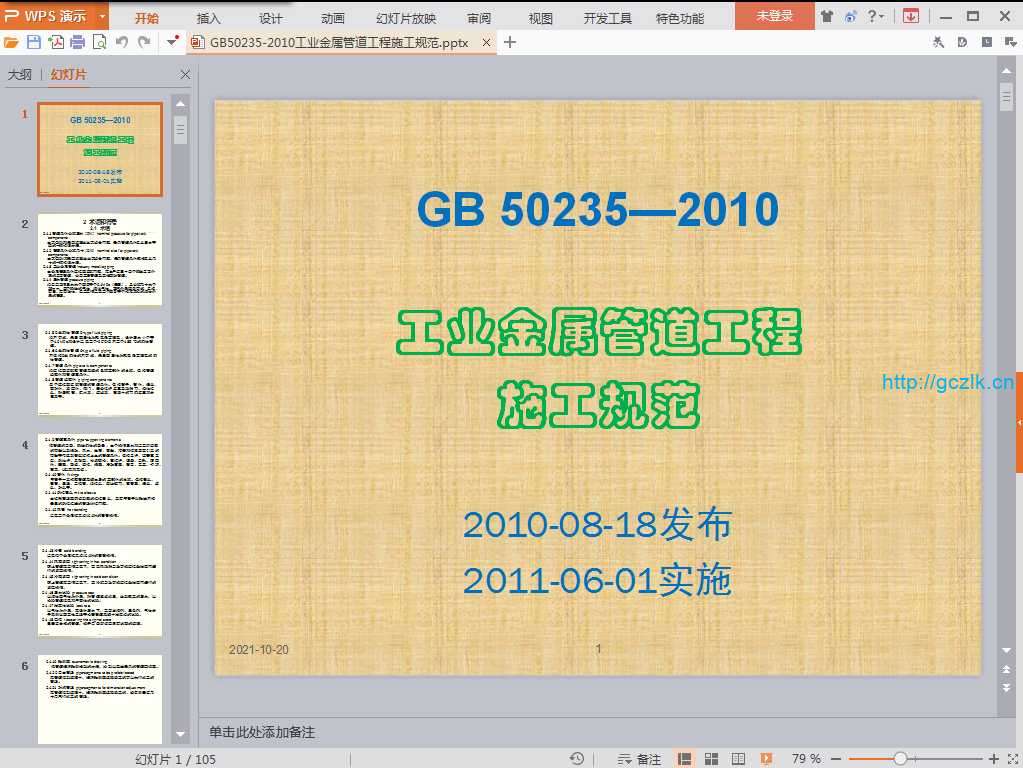Click the Undo arrow icon
Image resolution: width=1023 pixels, height=768 pixels.
pos(122,42)
